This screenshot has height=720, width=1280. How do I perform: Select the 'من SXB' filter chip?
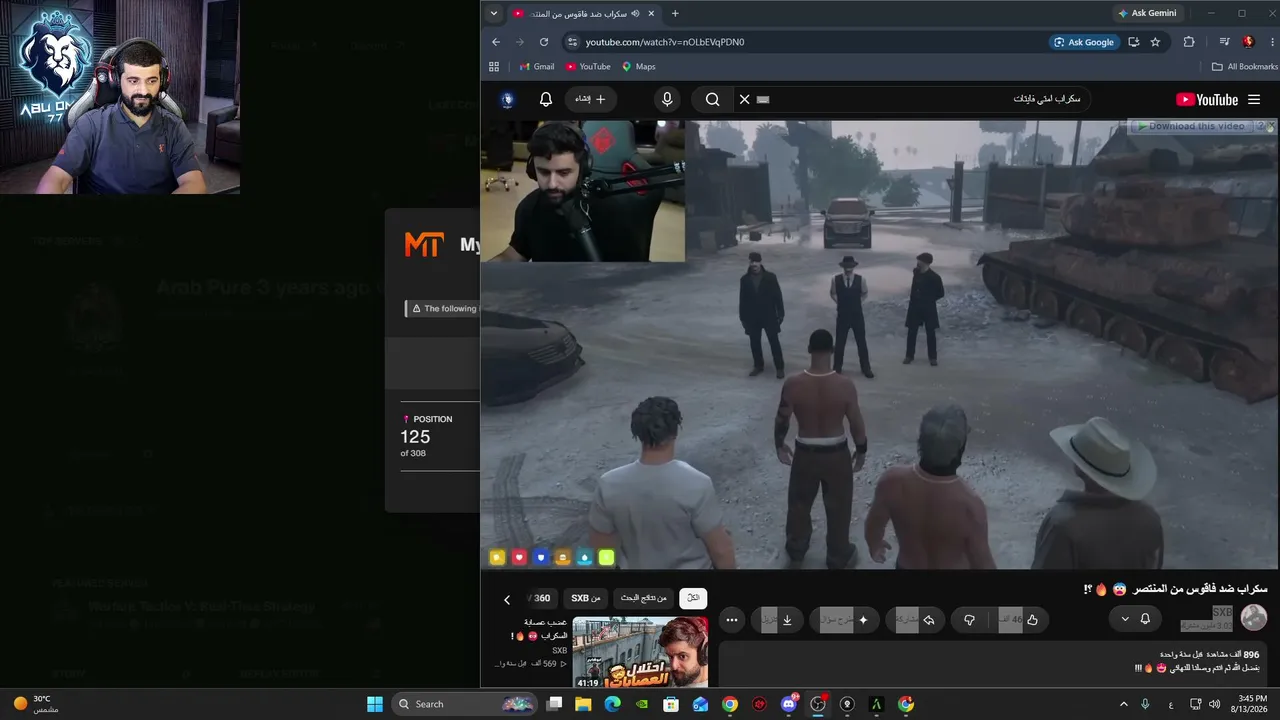pyautogui.click(x=586, y=598)
